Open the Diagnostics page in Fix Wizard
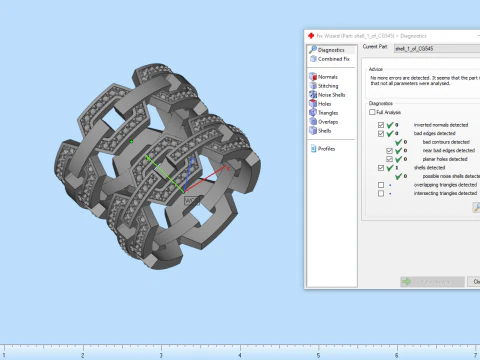 pyautogui.click(x=331, y=50)
